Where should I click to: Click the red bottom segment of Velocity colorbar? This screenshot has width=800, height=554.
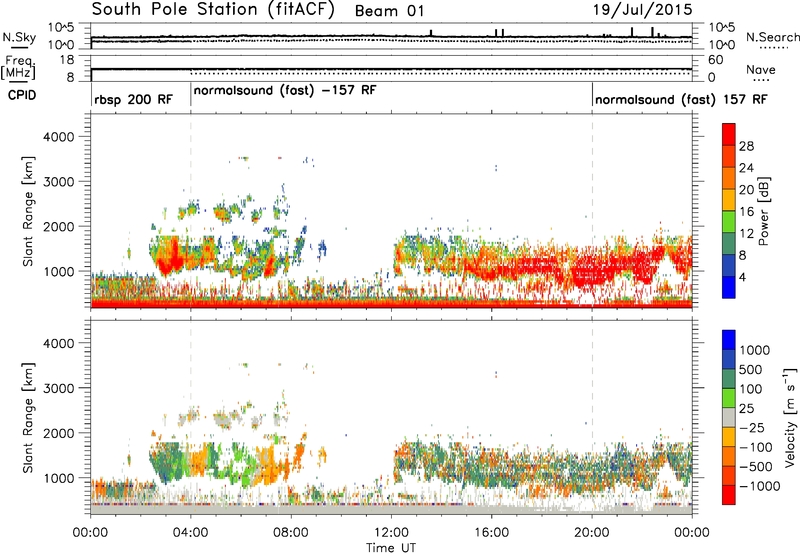coord(729,495)
